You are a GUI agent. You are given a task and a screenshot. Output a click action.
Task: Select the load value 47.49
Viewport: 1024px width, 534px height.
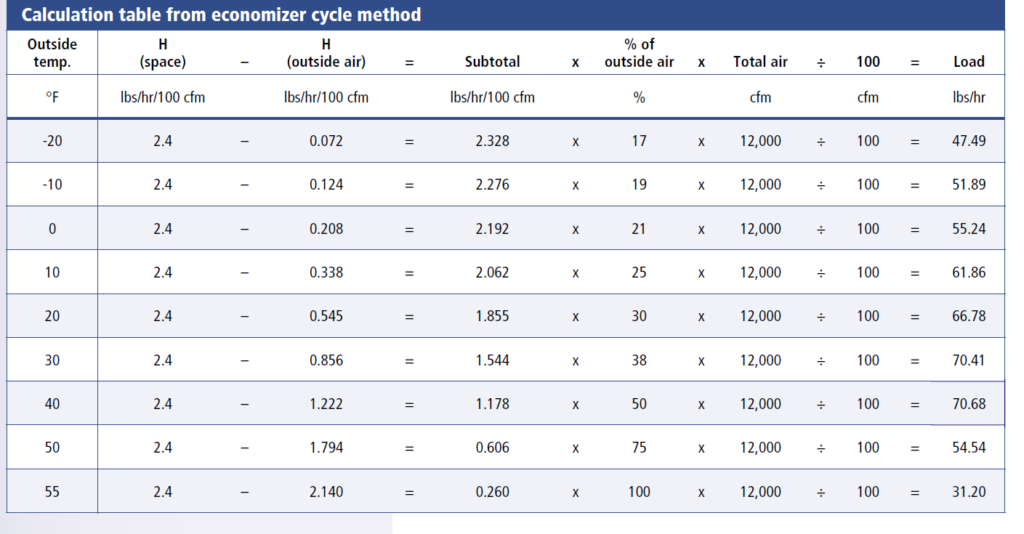tap(968, 141)
